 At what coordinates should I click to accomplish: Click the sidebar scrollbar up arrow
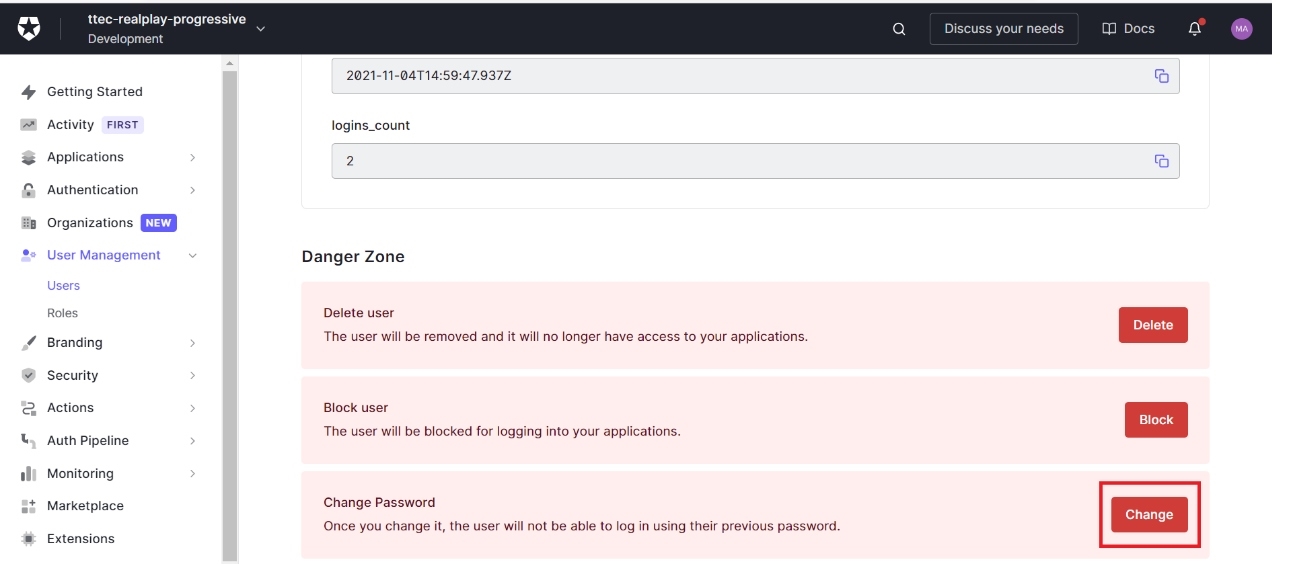coord(230,64)
